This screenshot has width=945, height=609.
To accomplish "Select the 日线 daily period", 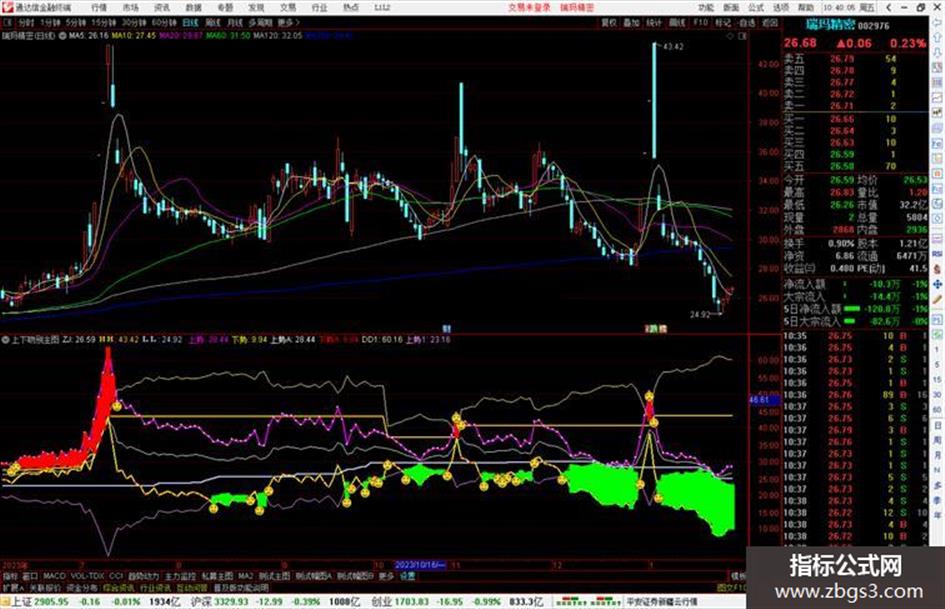I will [x=190, y=23].
